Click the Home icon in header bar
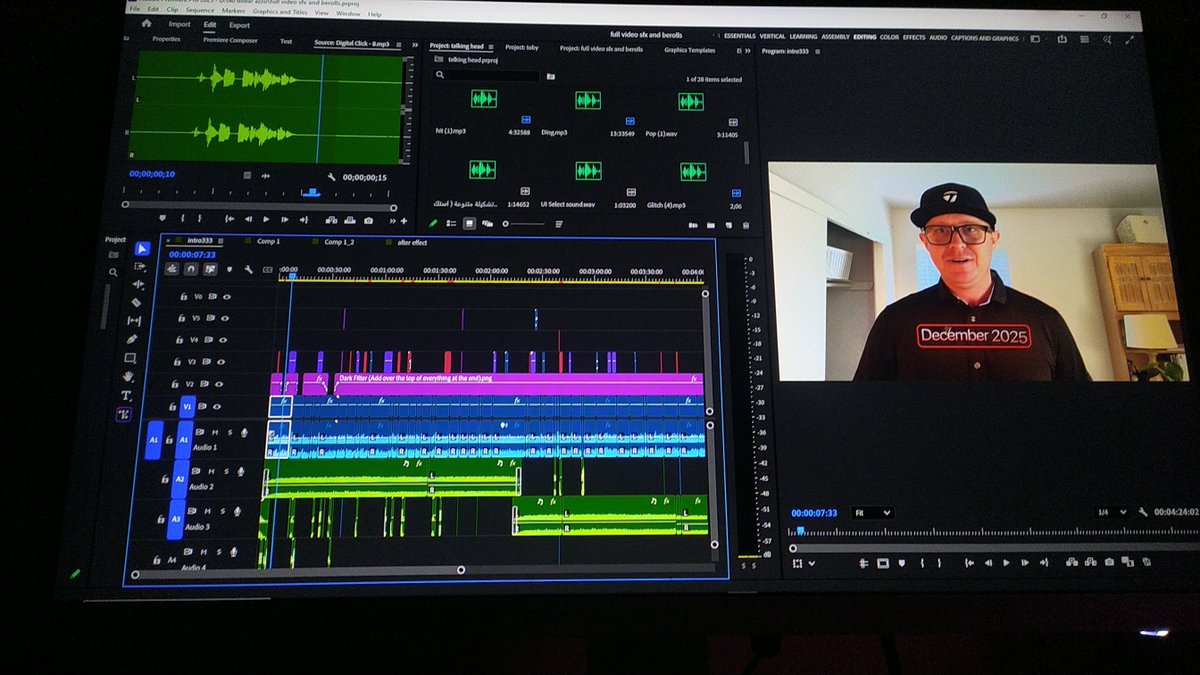 [x=147, y=24]
